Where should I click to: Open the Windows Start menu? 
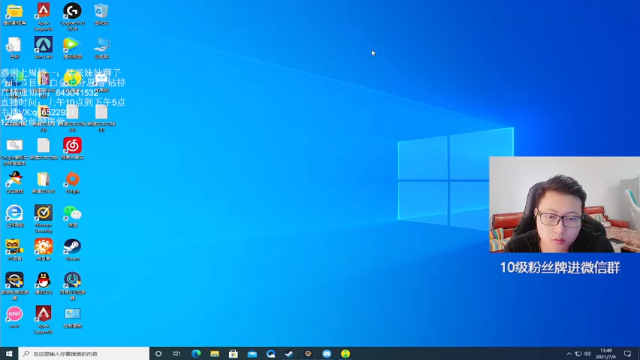[x=9, y=353]
